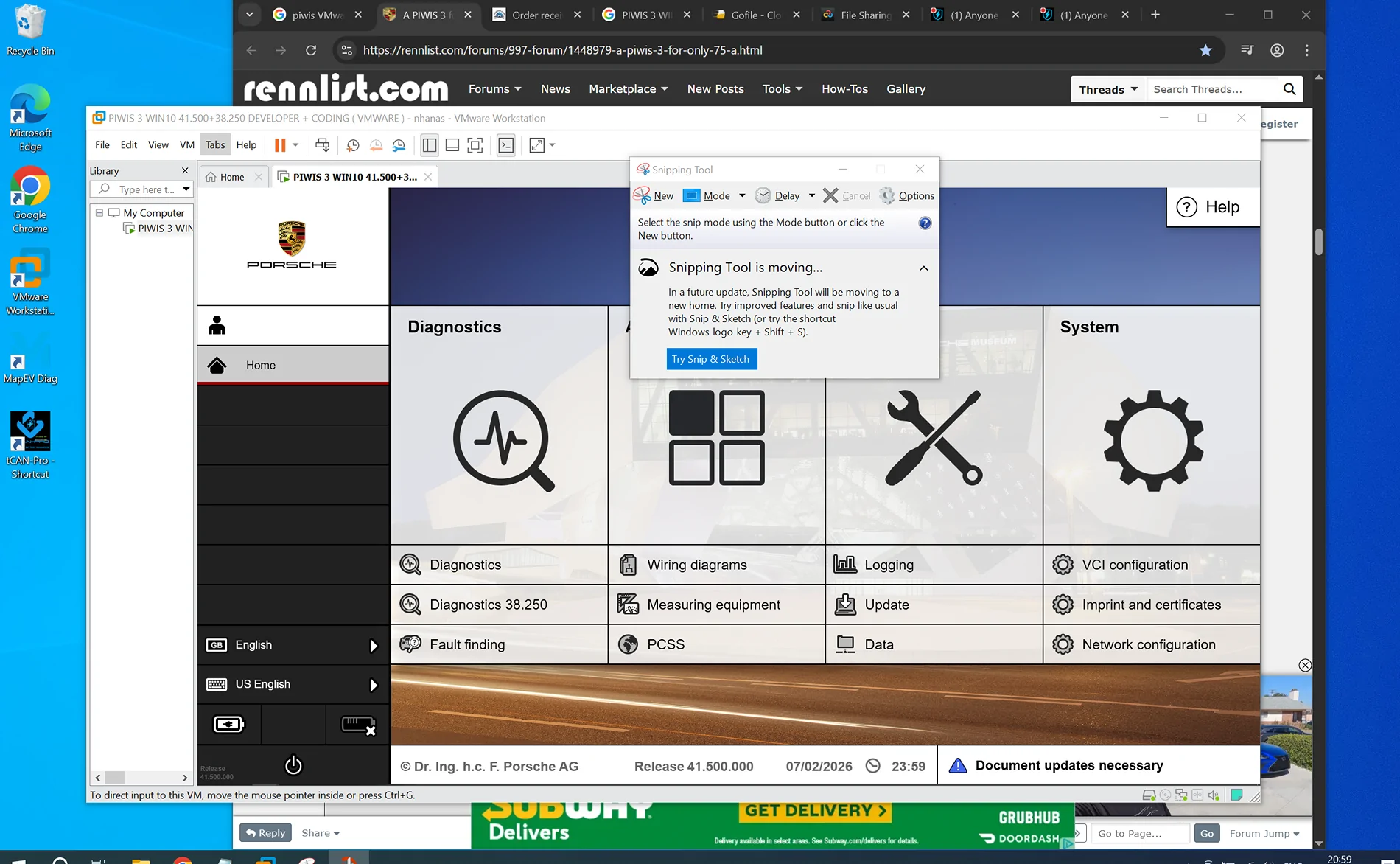Click the PIWIS power button icon
The image size is (1400, 864).
293,765
